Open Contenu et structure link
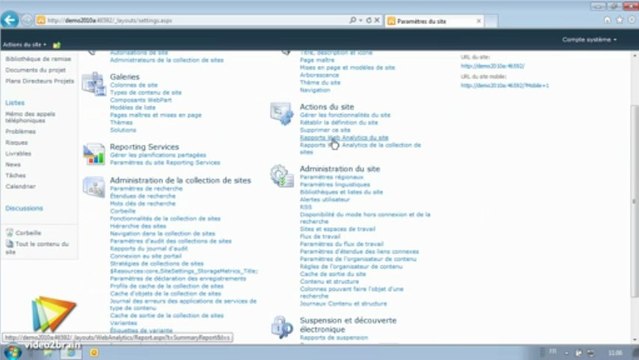639x360 pixels. coord(329,281)
